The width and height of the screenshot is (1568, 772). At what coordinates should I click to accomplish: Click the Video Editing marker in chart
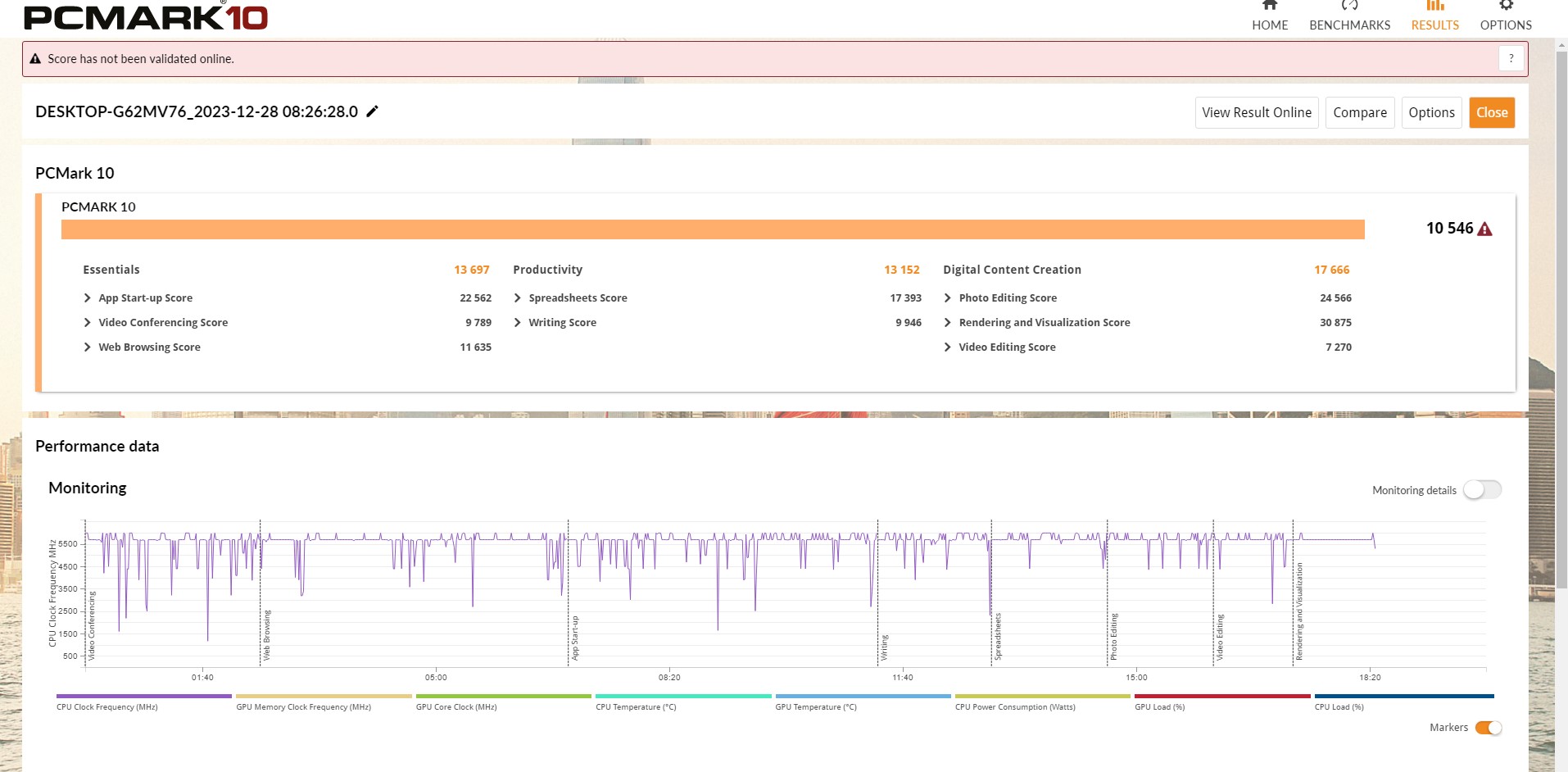tap(1219, 638)
